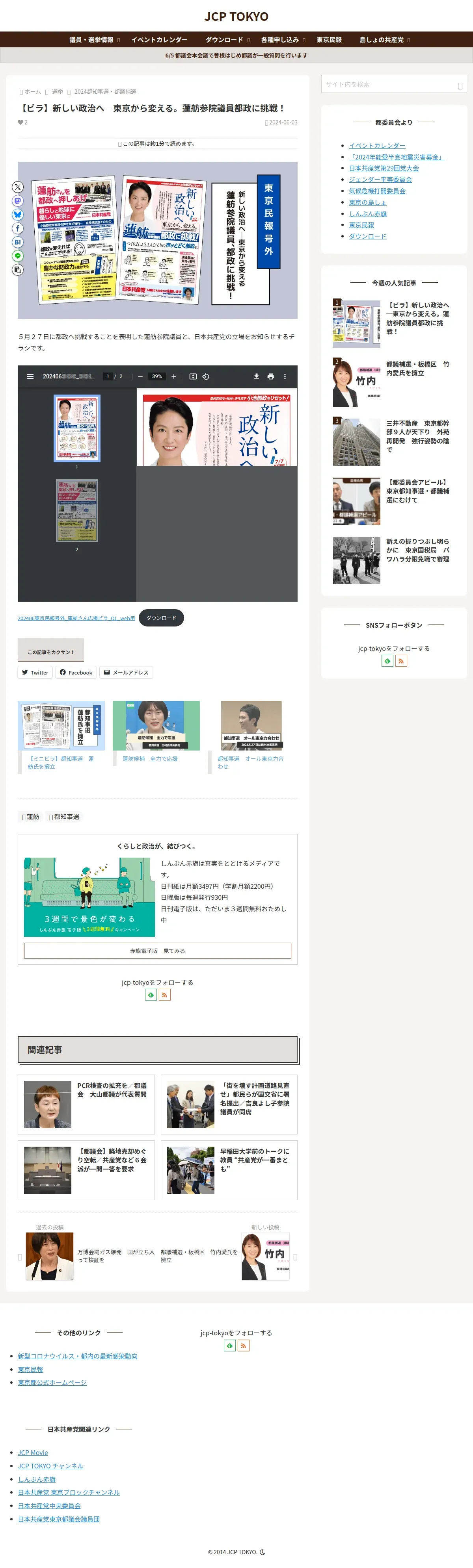473x1568 pixels.
Task: Open sidebar link ジェンダー平等委員会
Action: coord(380,180)
